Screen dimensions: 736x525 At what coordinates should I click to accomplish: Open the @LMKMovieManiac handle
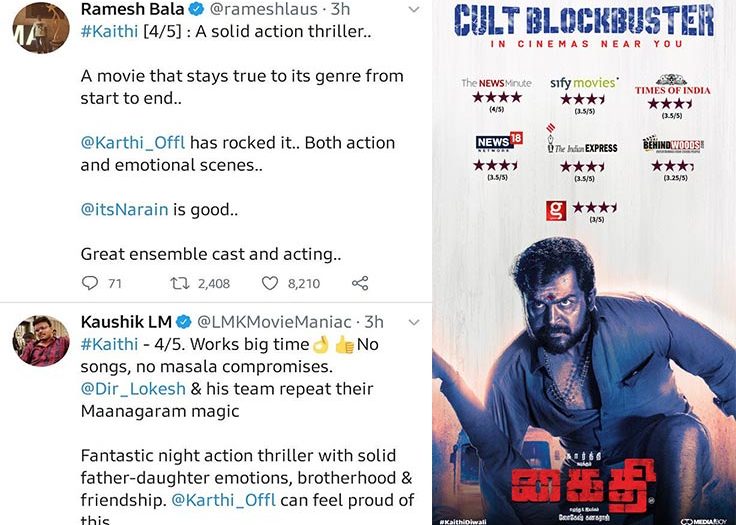(274, 322)
